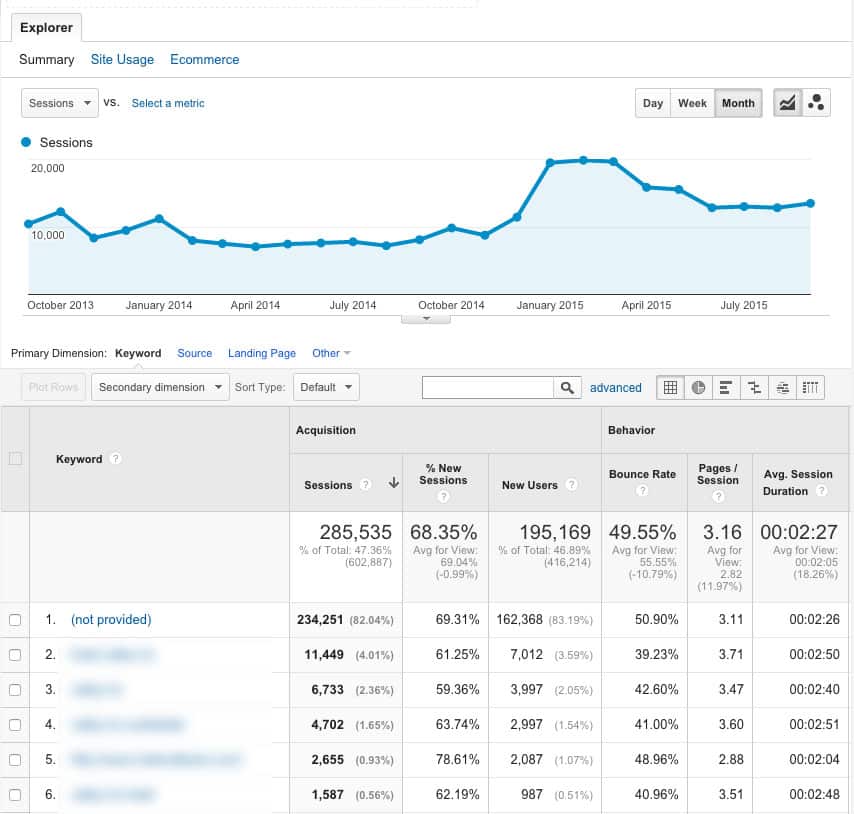854x814 pixels.
Task: Switch to the term cloud view
Action: click(782, 387)
